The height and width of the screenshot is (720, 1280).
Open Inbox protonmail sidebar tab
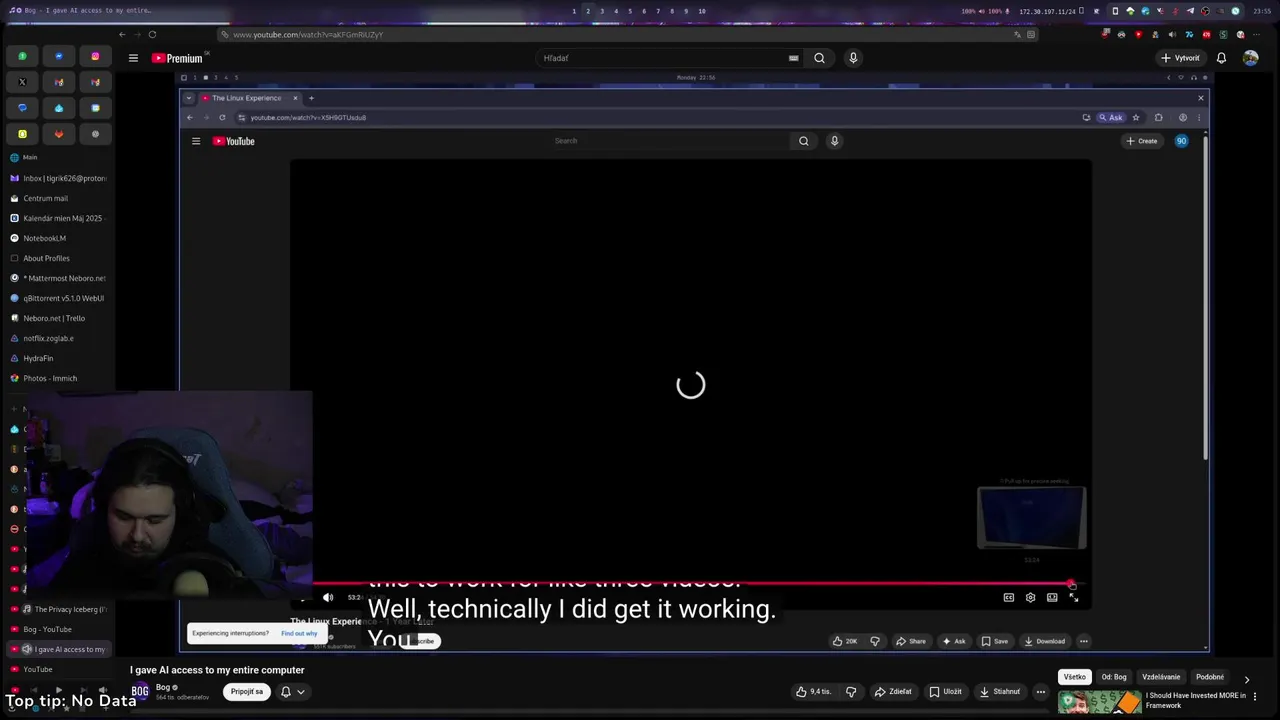tap(58, 178)
